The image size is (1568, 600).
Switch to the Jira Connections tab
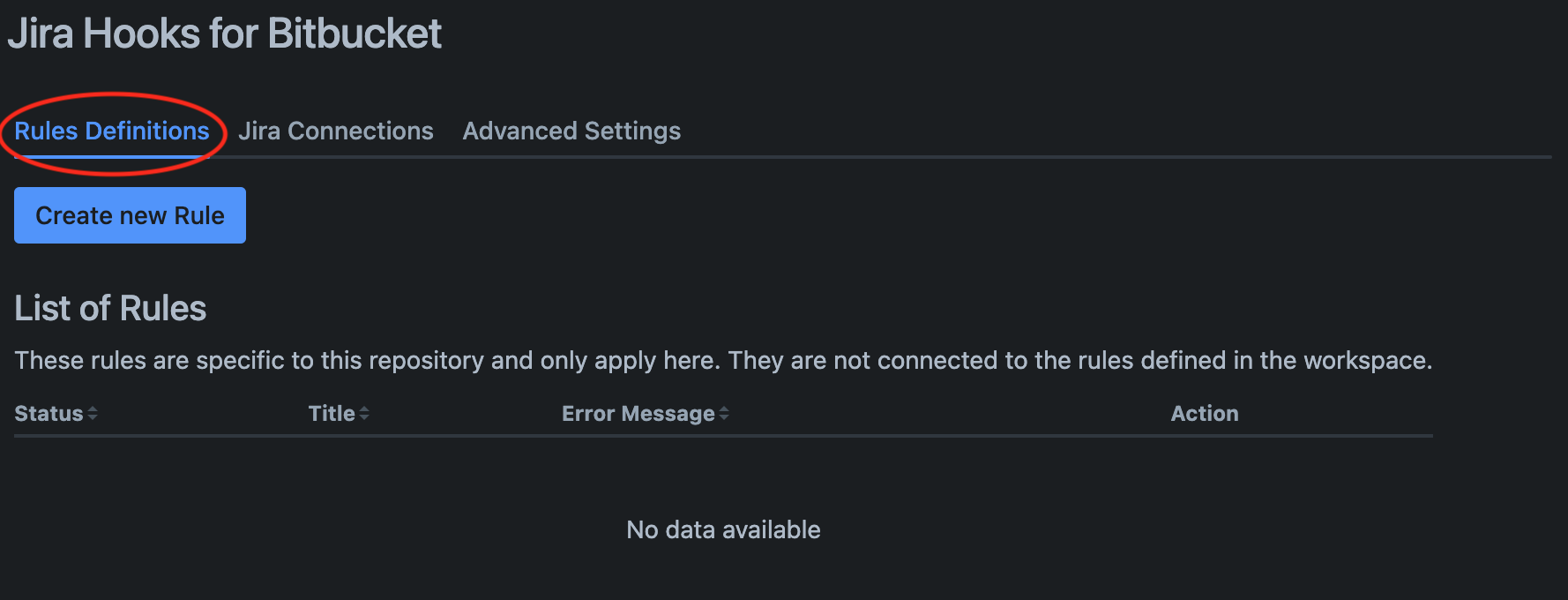tap(336, 131)
